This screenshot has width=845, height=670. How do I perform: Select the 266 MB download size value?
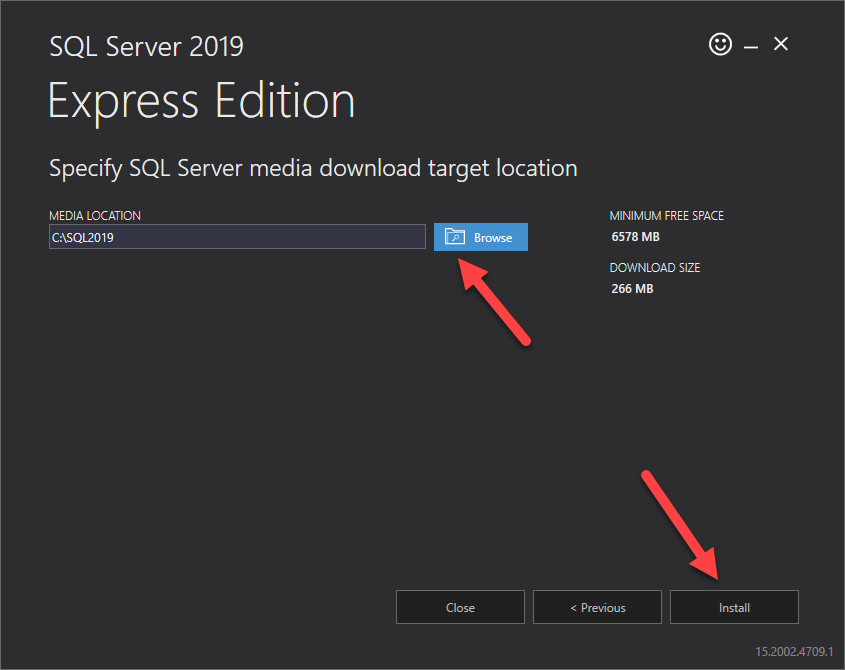coord(632,289)
